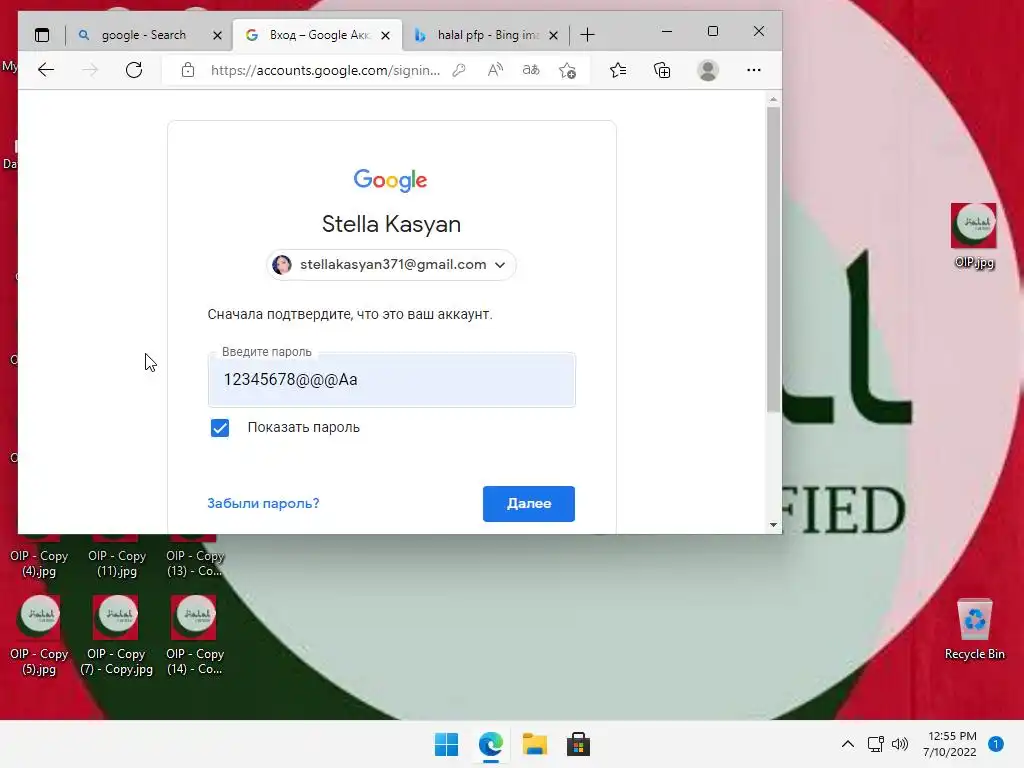Select the OIP - Copy (14) desktop file
The image size is (1024, 768).
pos(194,635)
